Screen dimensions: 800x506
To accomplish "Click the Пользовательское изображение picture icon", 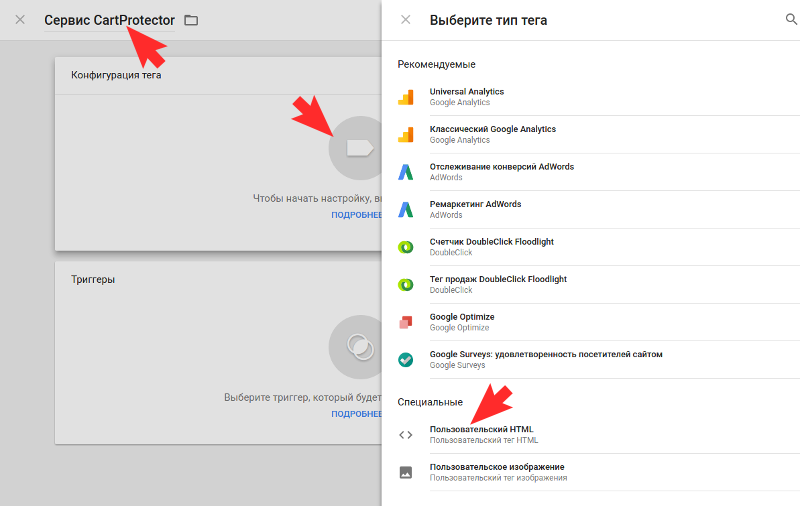I will coord(406,472).
